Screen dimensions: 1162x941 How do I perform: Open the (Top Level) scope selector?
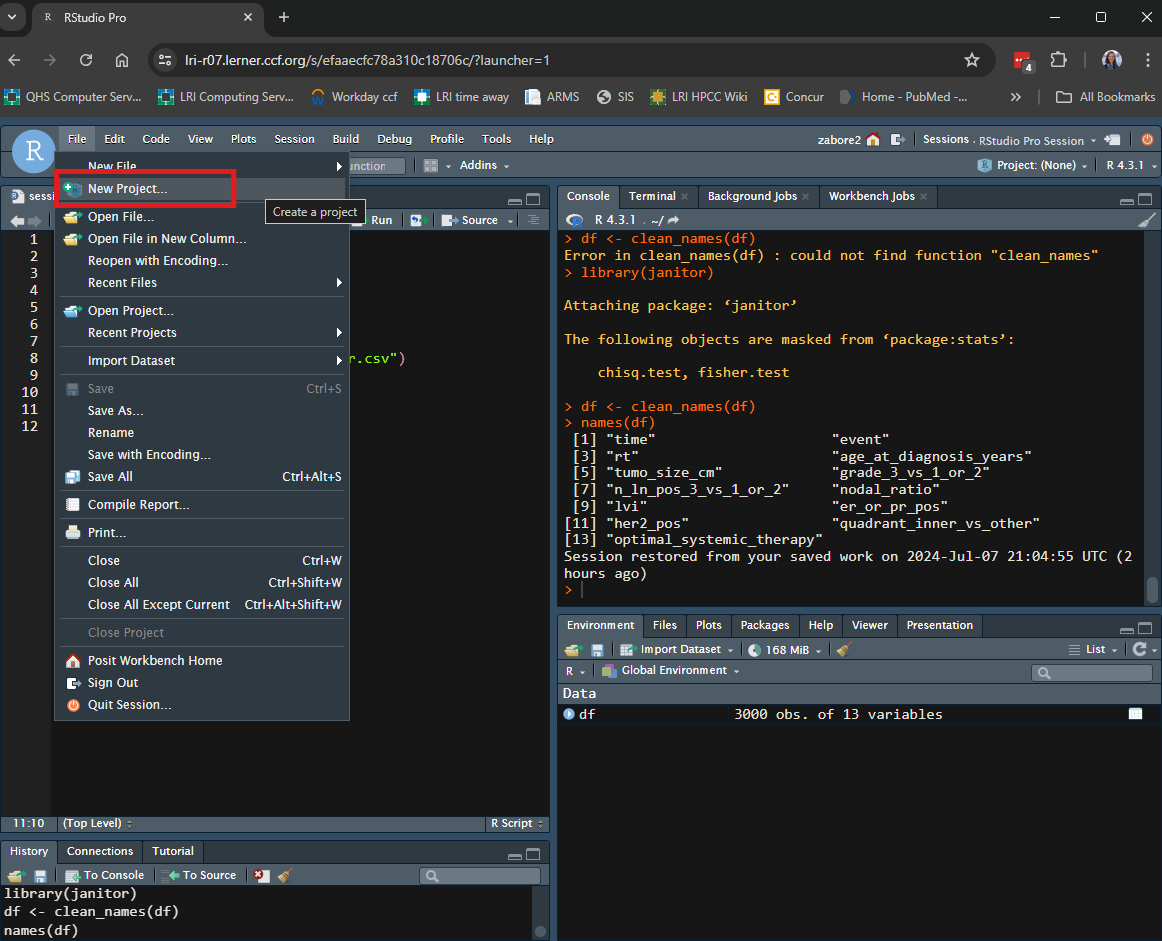[97, 823]
